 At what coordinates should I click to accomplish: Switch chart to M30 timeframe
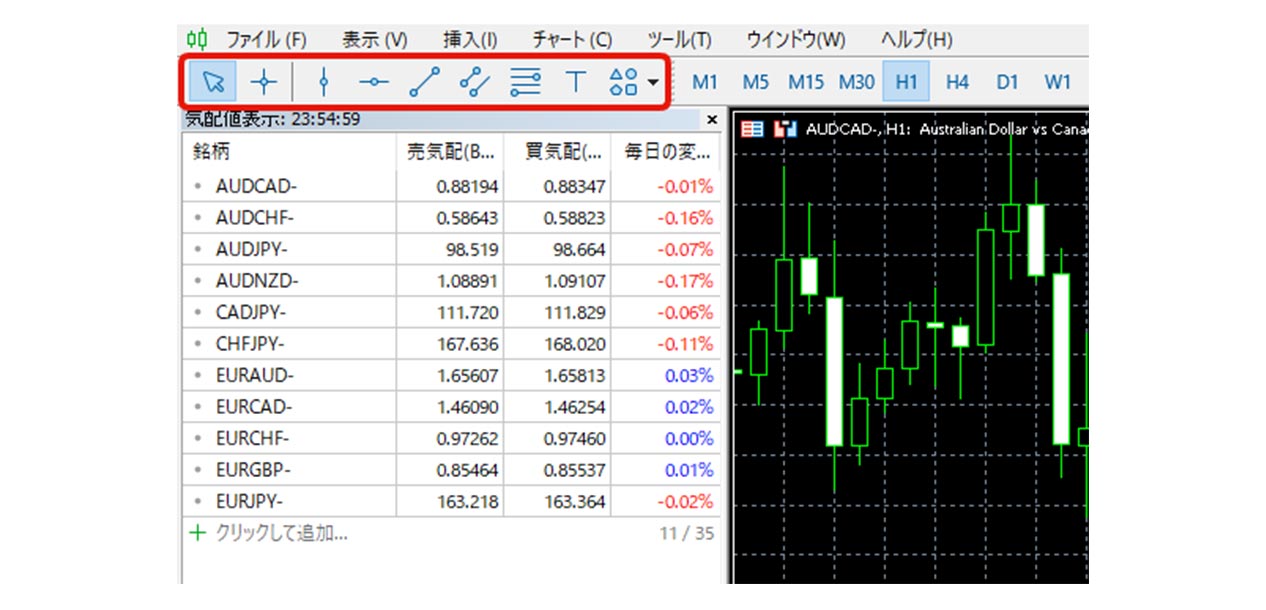(x=856, y=82)
